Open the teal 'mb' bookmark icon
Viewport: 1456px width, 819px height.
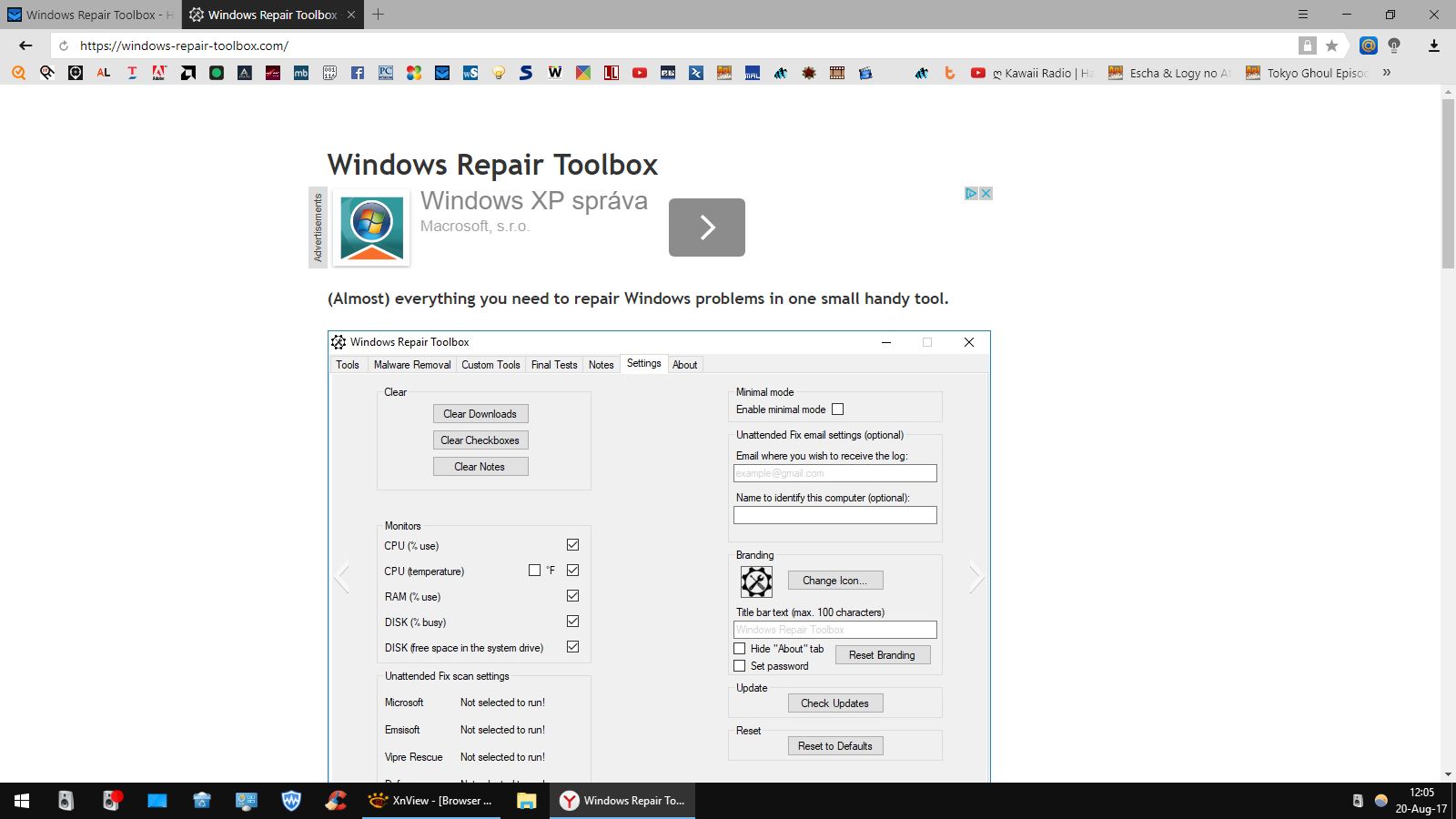point(301,73)
